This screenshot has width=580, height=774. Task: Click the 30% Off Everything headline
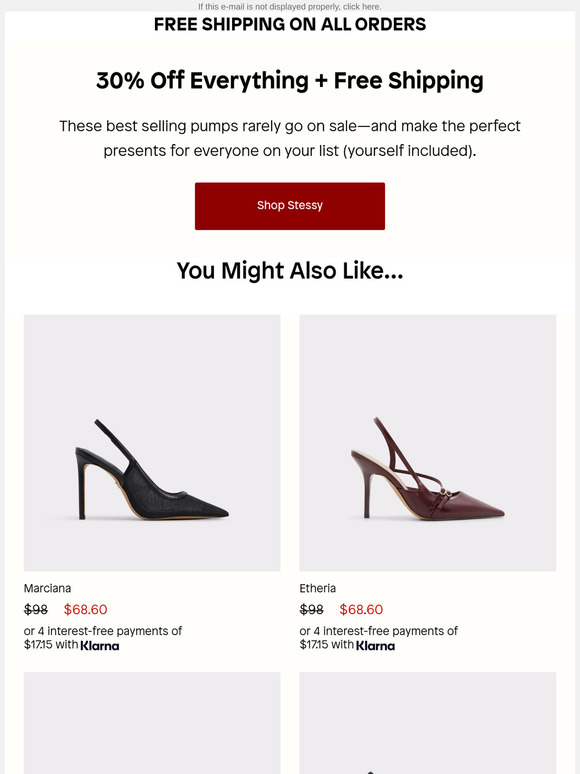290,80
